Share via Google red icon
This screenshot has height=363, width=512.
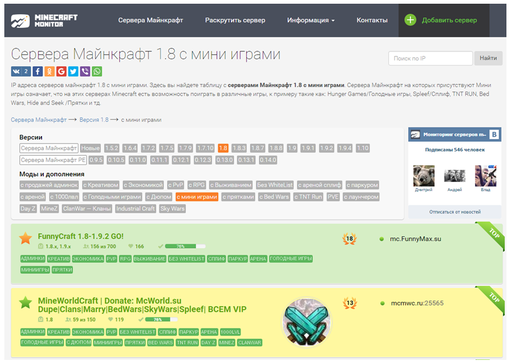(61, 71)
